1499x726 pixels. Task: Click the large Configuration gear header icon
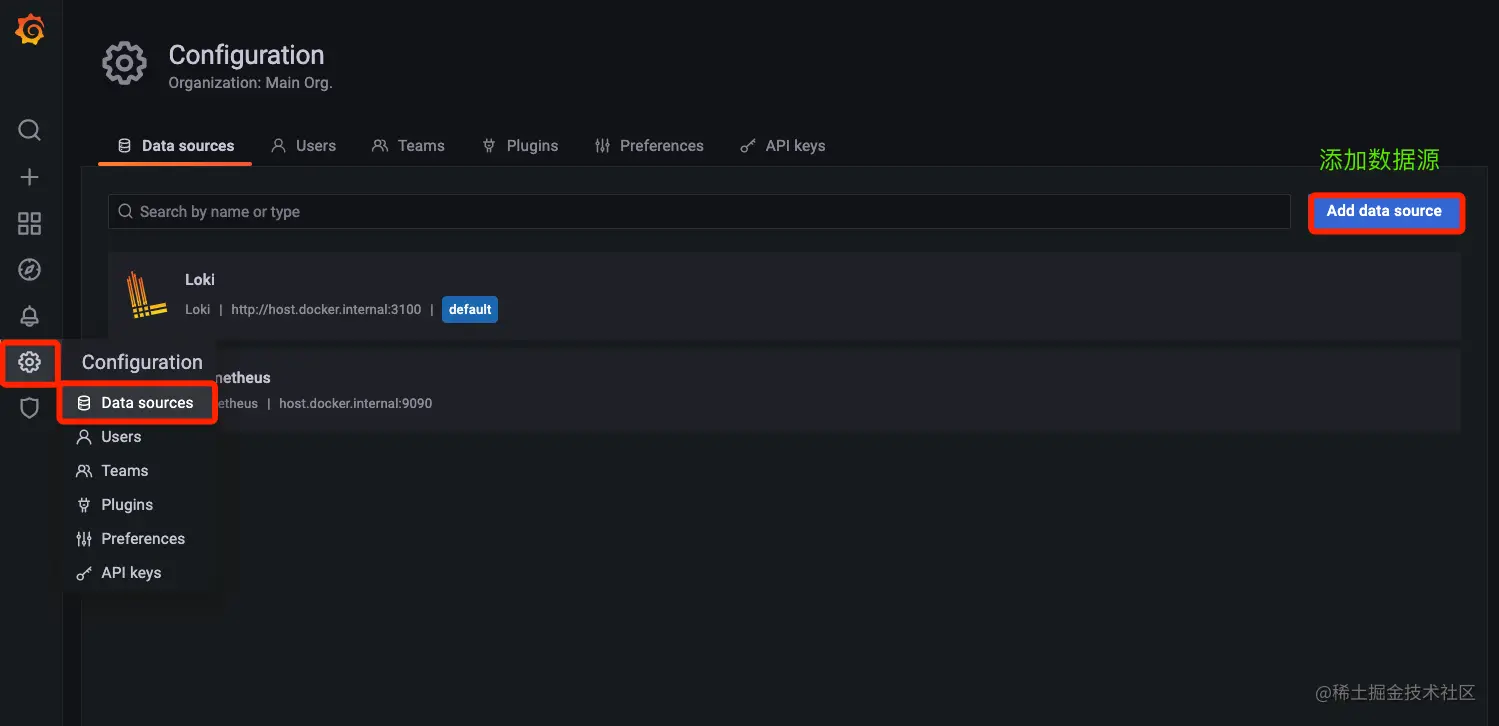click(125, 64)
